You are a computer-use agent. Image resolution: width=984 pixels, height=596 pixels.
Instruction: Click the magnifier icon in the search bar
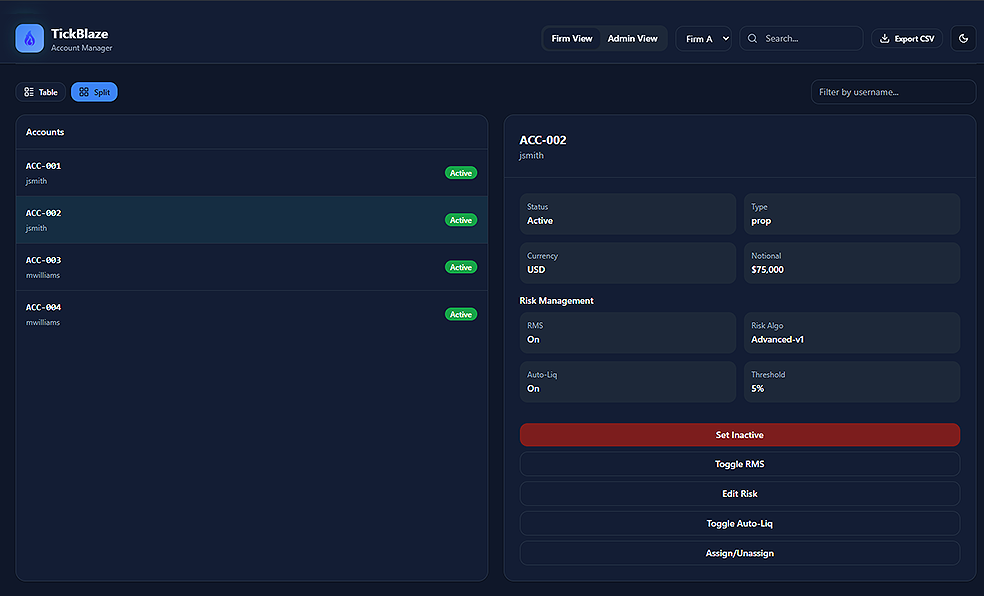[753, 39]
